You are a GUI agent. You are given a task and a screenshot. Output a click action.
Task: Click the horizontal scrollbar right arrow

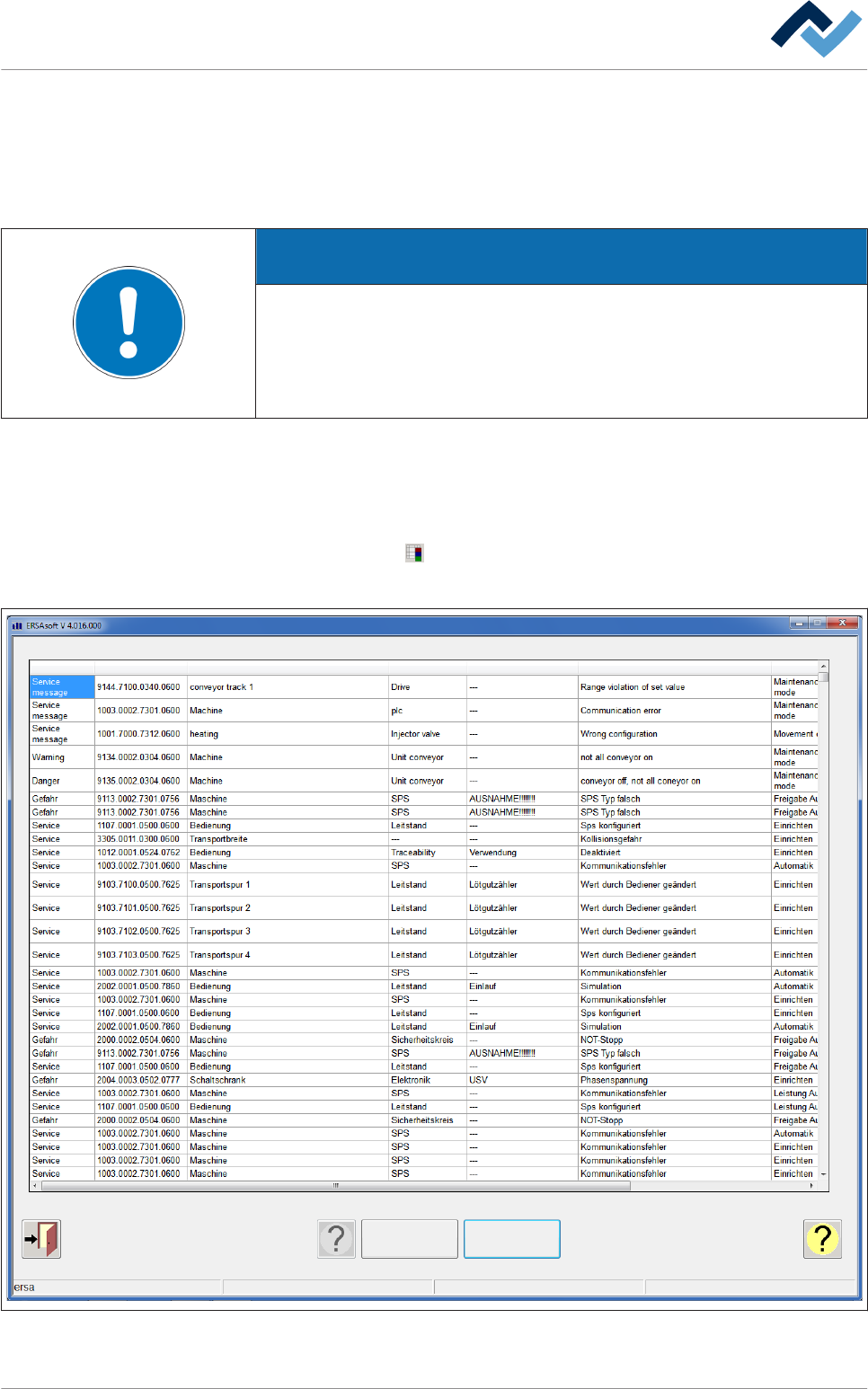(811, 1186)
